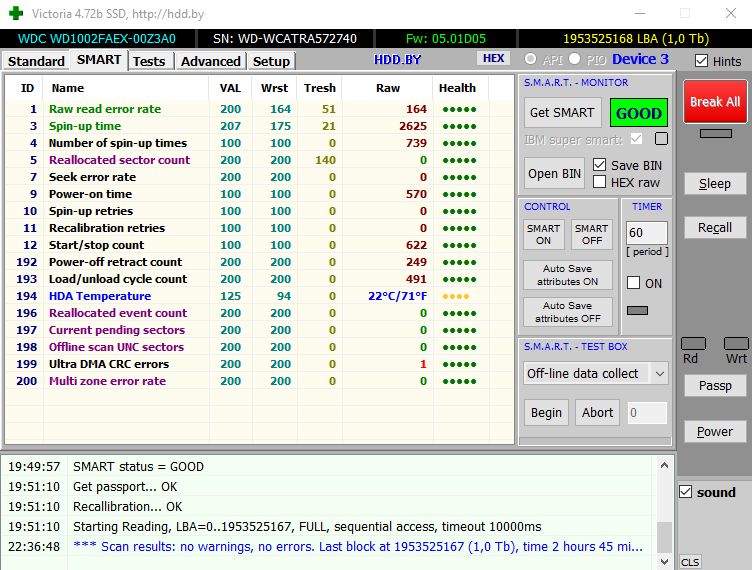Open the Off-line data collect dropdown
Viewport: 752px width, 570px height.
(596, 373)
